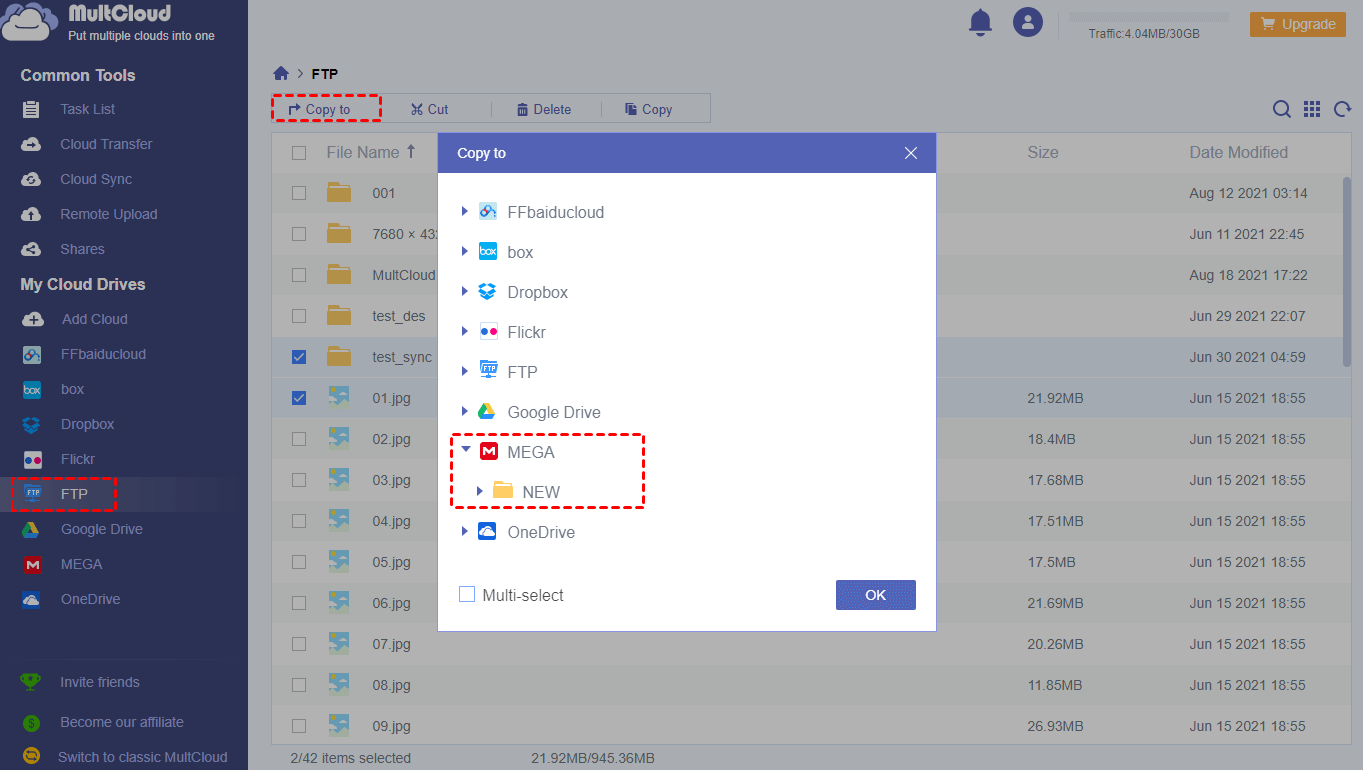Click the Flickr icon in sidebar
1363x770 pixels.
(x=32, y=459)
